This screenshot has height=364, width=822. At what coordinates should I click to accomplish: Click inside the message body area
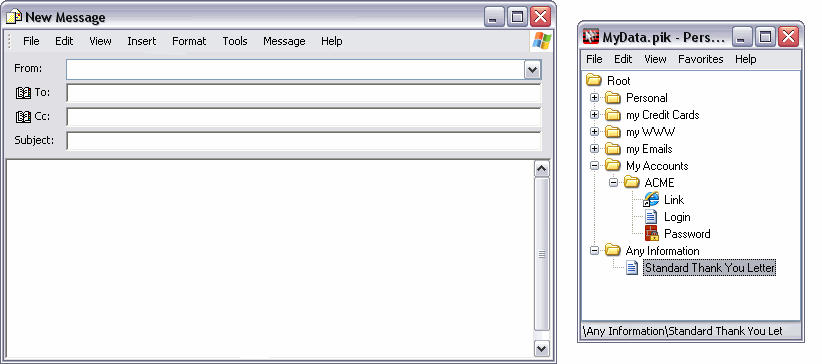tap(269, 259)
